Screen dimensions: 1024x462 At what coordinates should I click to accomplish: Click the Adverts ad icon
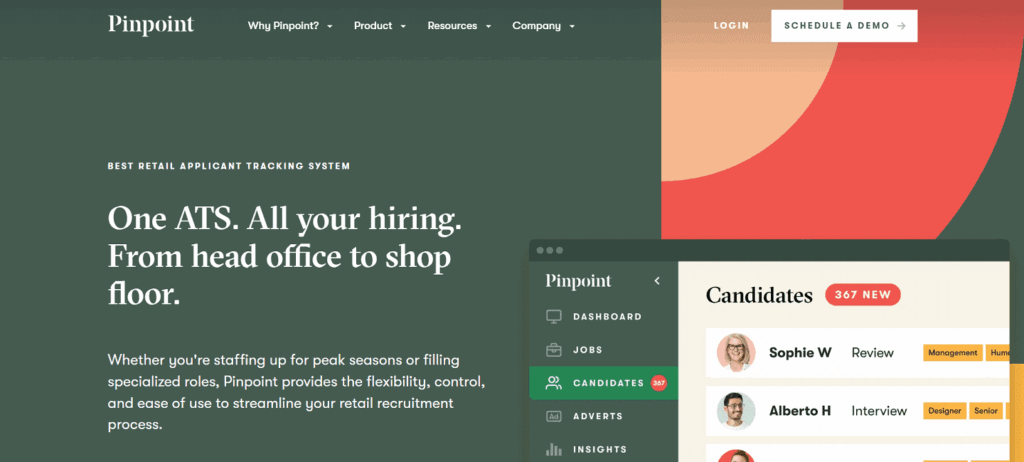553,416
